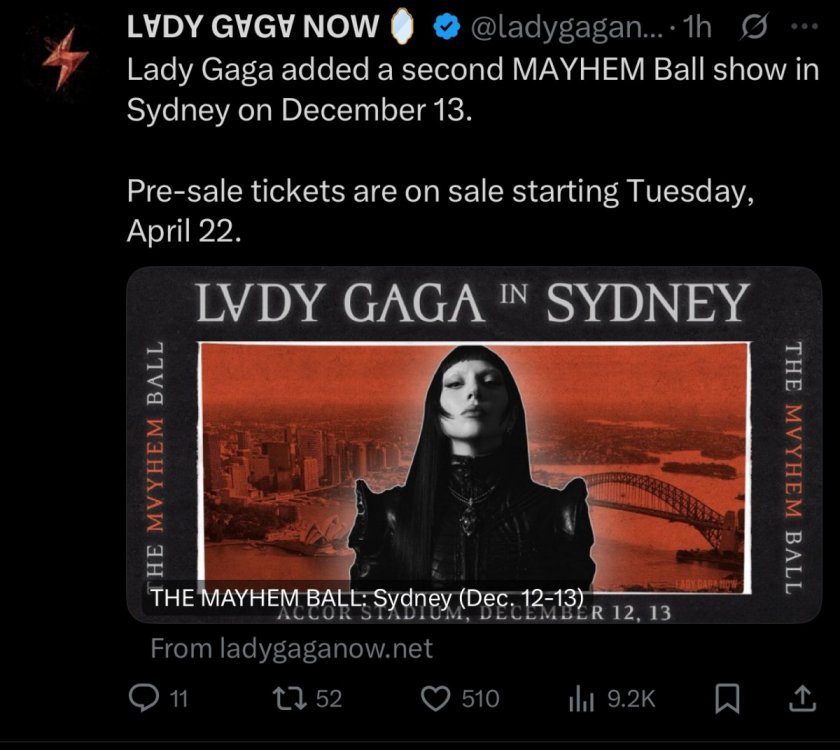Click the LADY GAGA NOW display name
Viewport: 840px width, 750px height.
pyautogui.click(x=252, y=26)
